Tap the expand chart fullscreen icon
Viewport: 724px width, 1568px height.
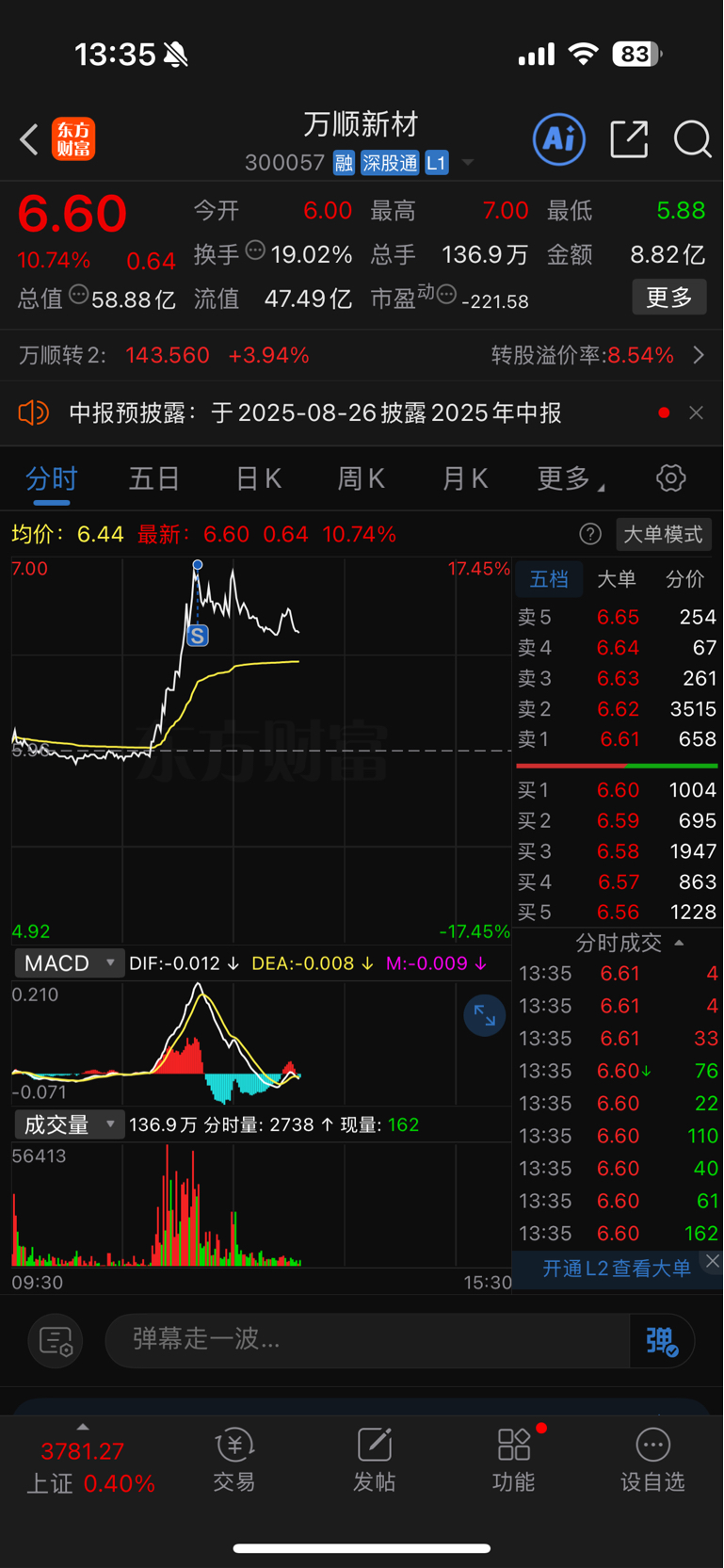[485, 1015]
